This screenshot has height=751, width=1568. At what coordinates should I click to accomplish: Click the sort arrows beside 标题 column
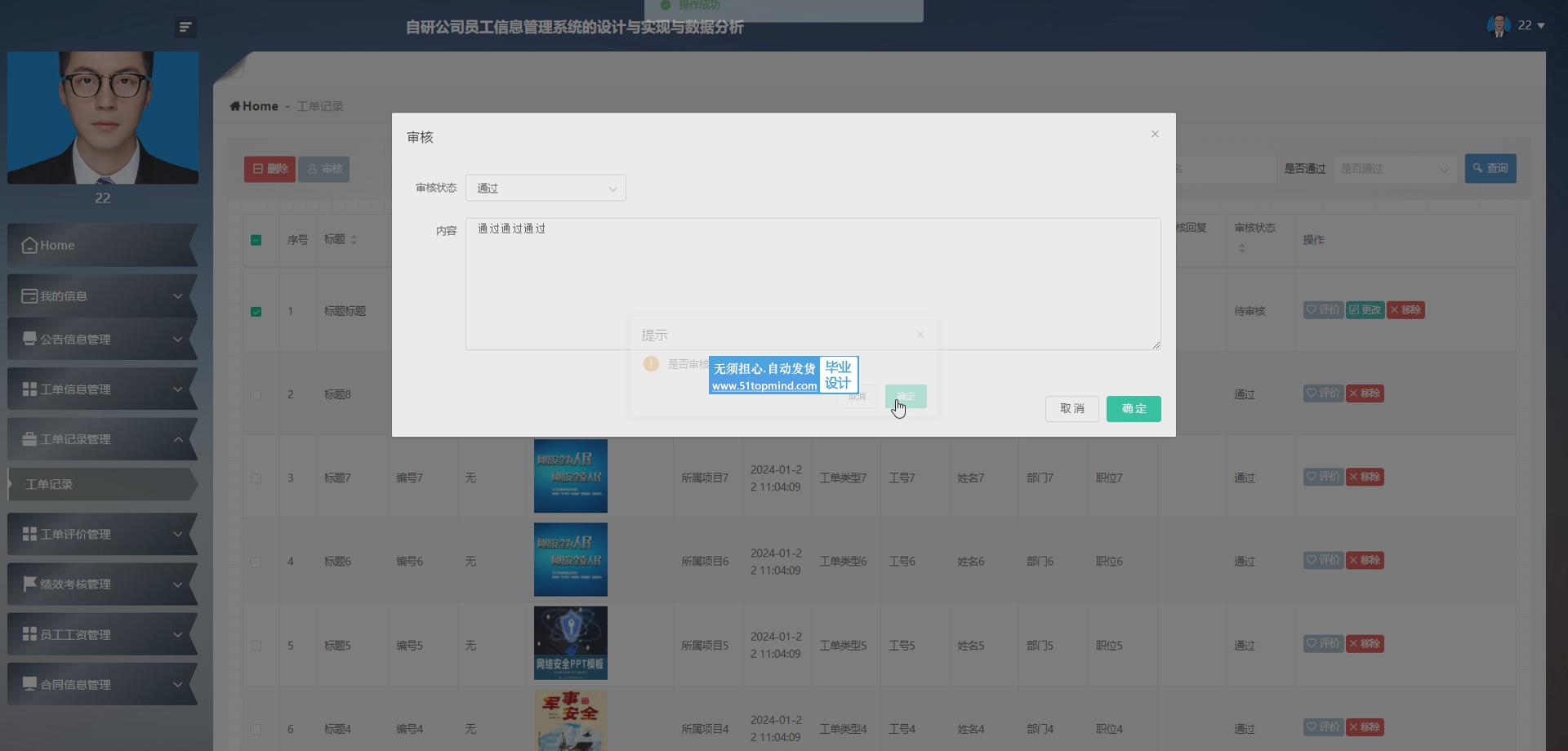tap(354, 239)
